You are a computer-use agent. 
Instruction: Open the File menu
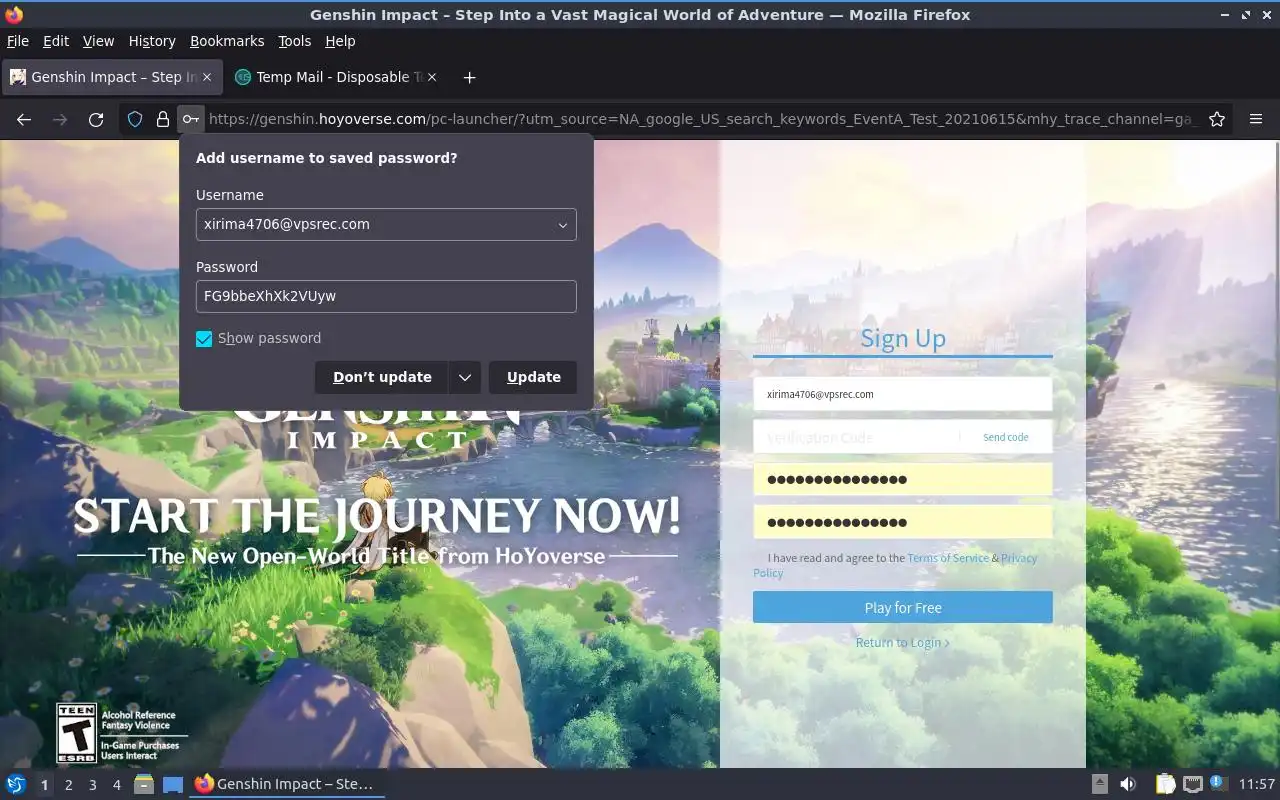pyautogui.click(x=18, y=41)
